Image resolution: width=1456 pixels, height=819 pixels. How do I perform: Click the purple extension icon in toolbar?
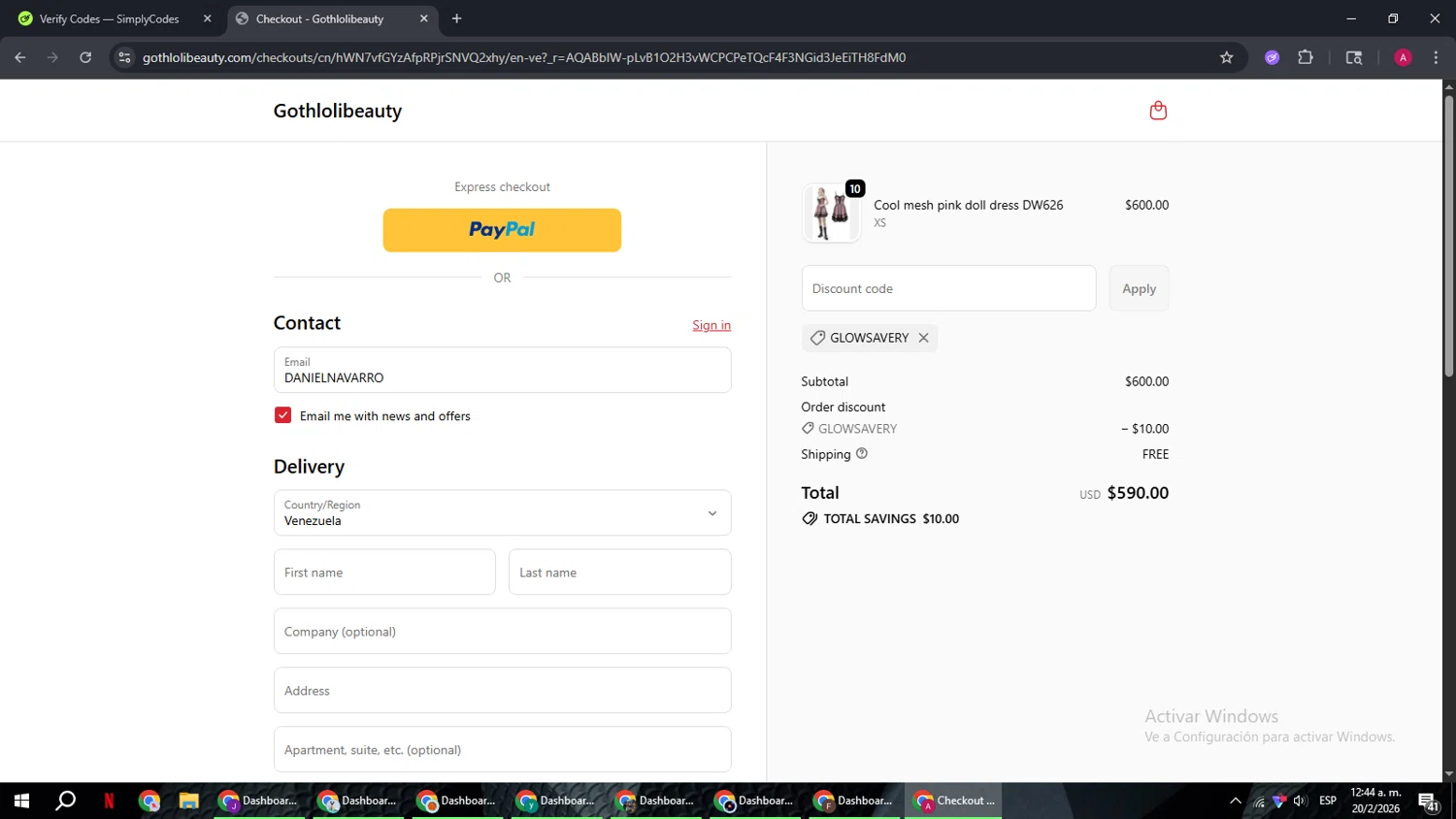1272,57
